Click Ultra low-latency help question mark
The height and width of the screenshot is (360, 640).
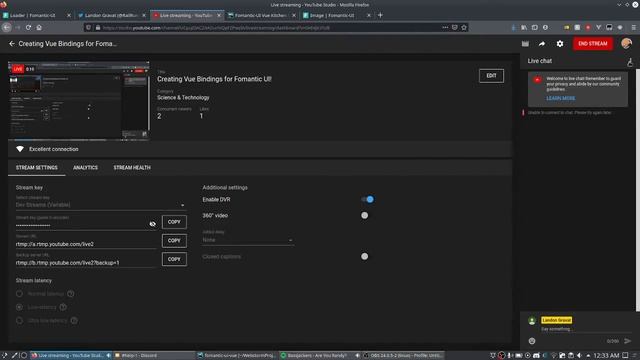[74, 320]
